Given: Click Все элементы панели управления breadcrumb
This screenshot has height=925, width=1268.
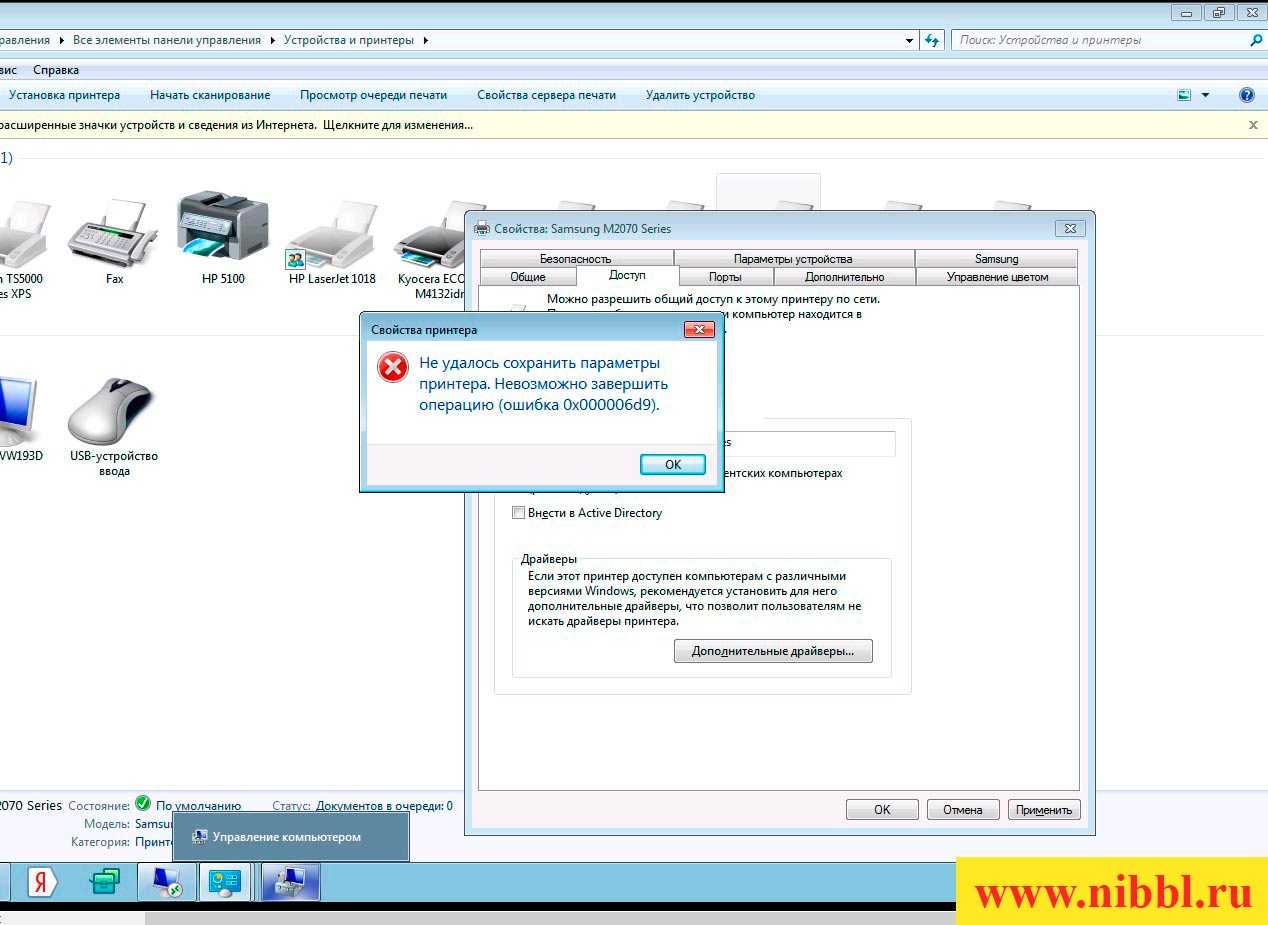Looking at the screenshot, I should point(166,40).
